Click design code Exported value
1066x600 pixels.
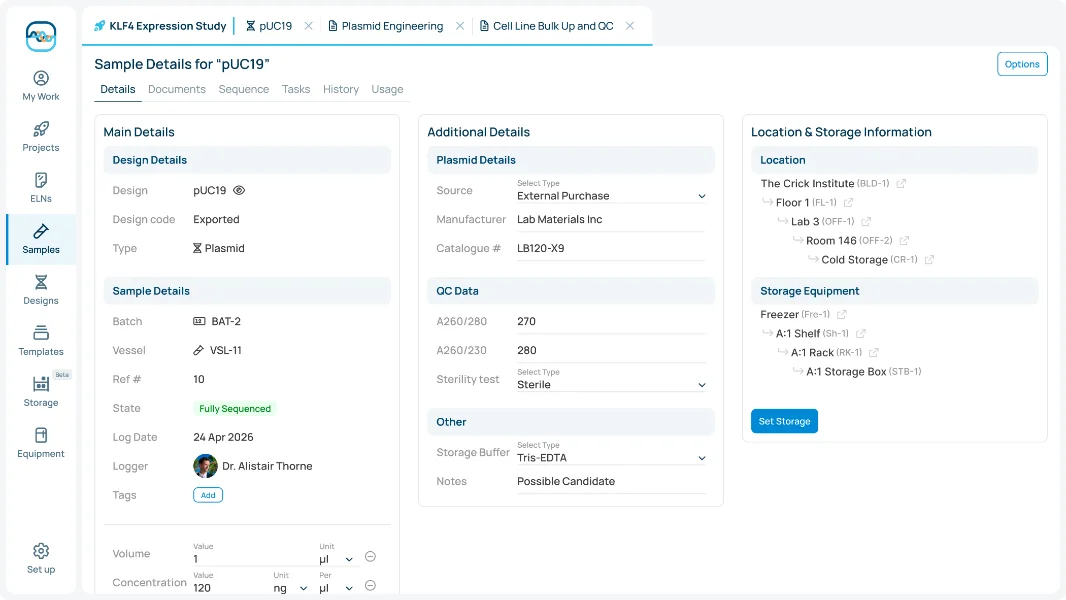pos(216,219)
